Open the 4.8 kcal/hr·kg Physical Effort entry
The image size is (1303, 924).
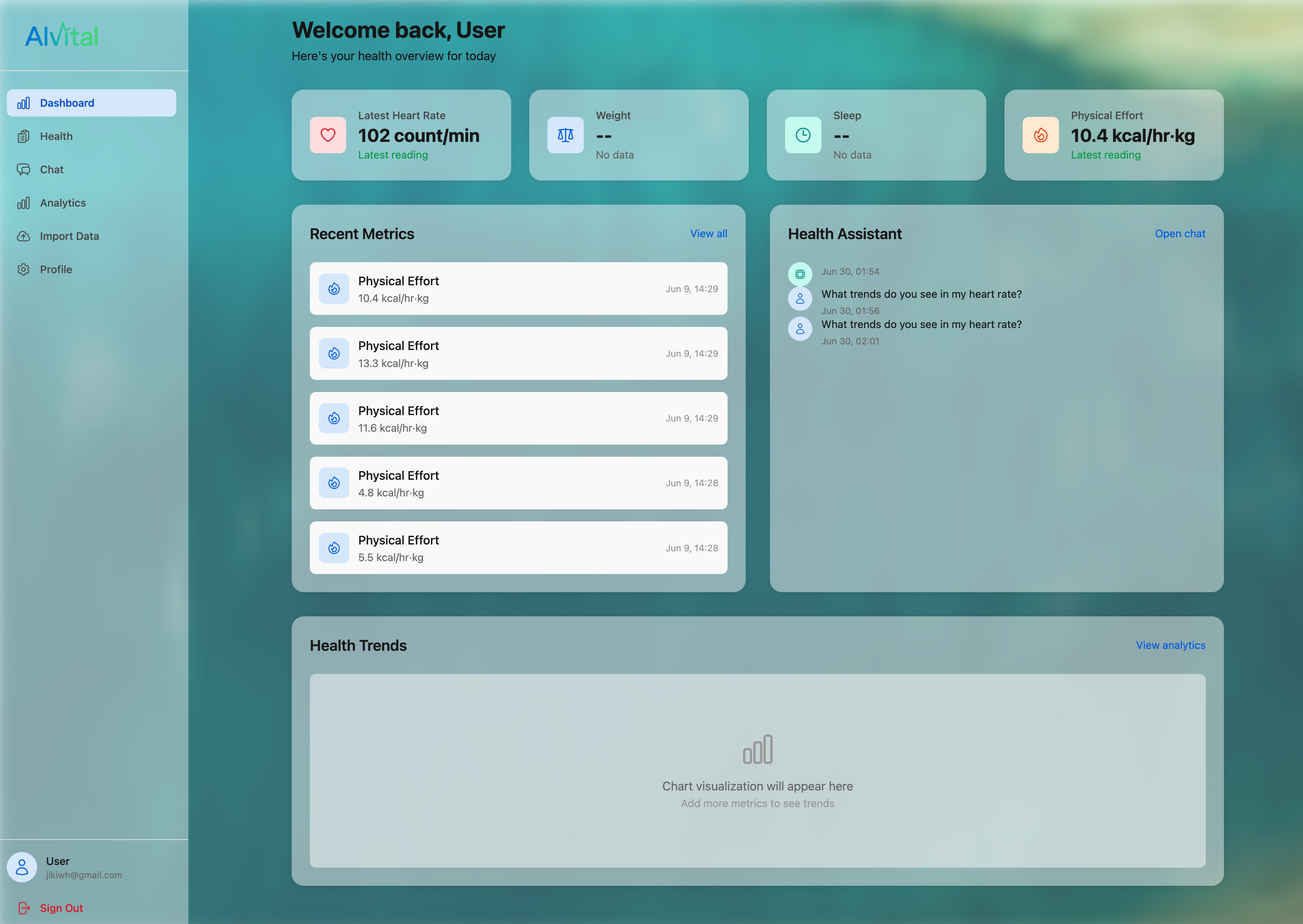[x=518, y=483]
